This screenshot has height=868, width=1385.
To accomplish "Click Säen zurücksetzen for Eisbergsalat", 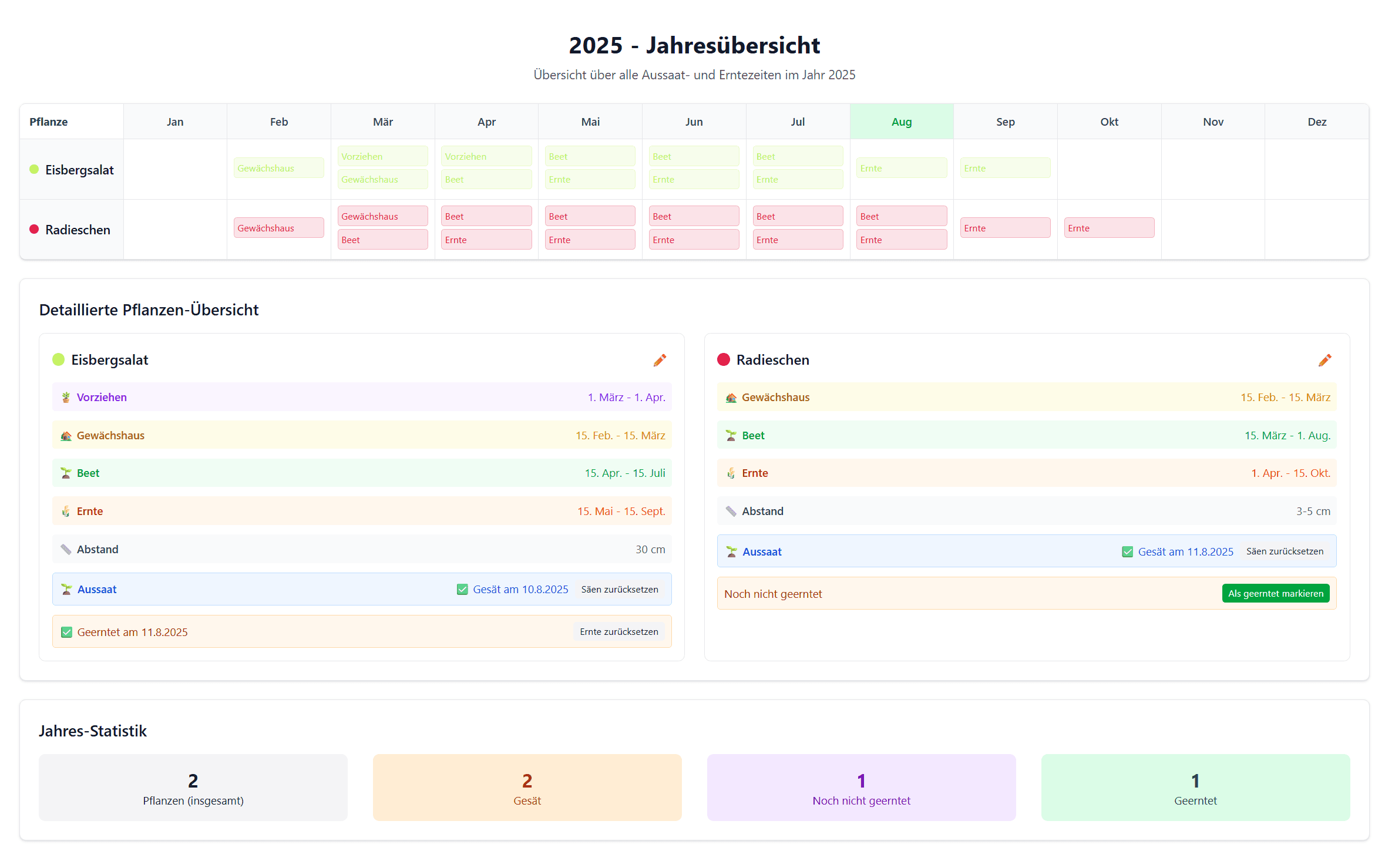I will [619, 589].
